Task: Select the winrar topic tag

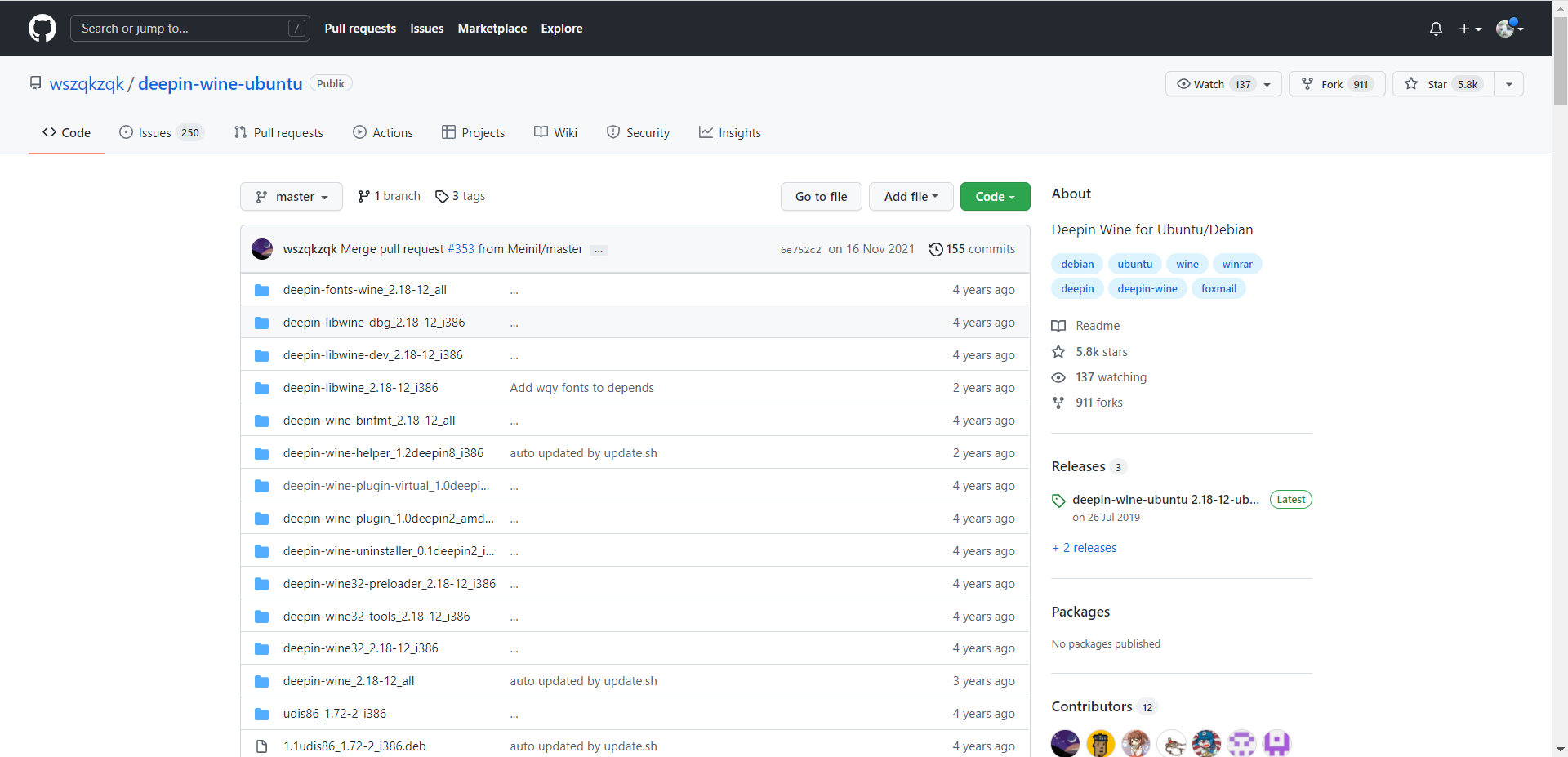Action: pos(1237,264)
